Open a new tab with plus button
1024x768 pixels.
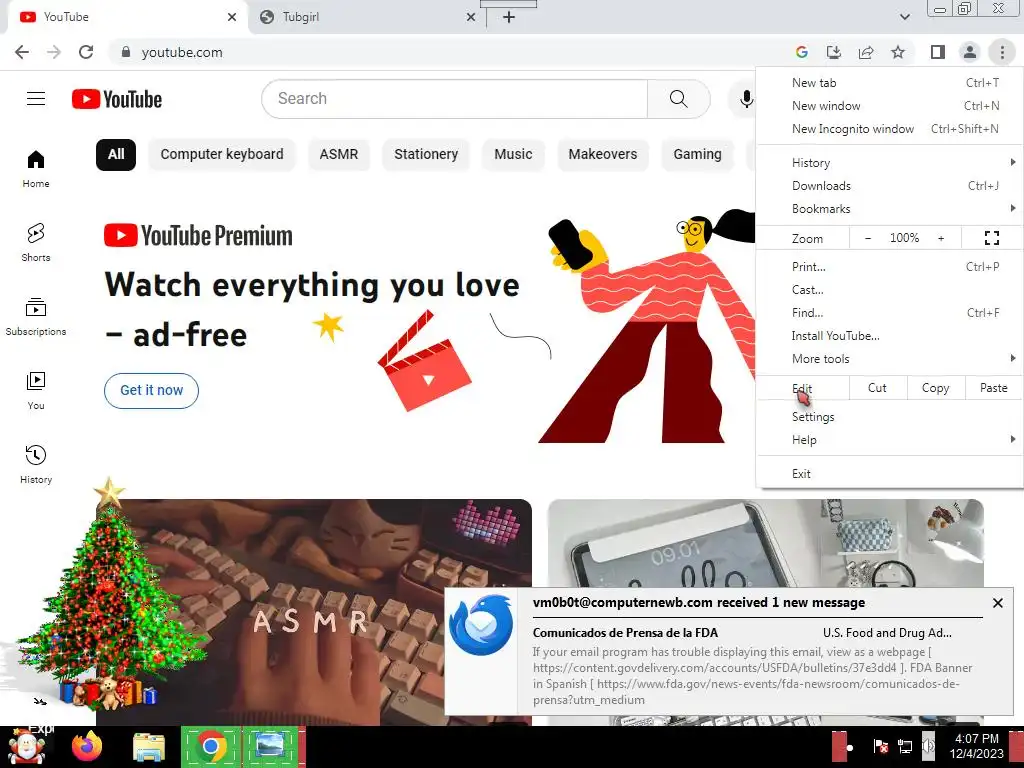(x=509, y=17)
